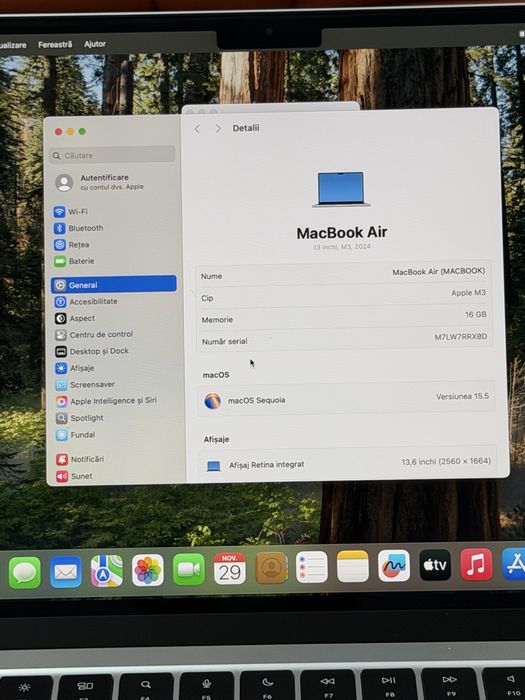Open Desktop și Dock settings
The image size is (525, 700).
coord(92,351)
